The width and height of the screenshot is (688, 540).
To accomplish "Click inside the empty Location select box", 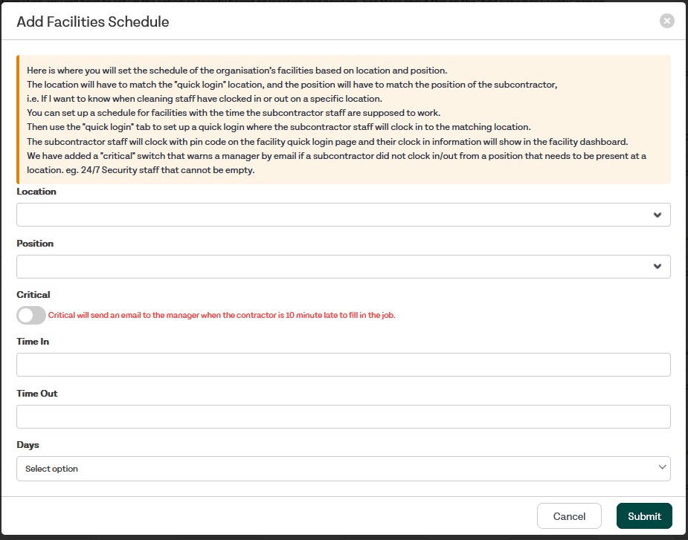I will coord(330,215).
